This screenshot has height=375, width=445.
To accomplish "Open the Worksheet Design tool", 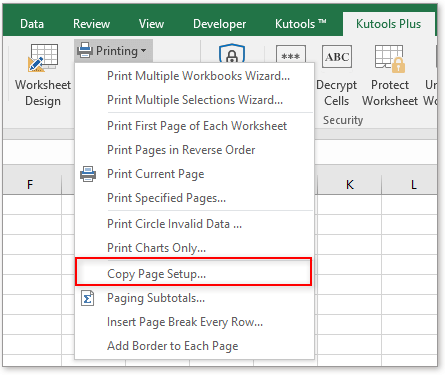I will pyautogui.click(x=43, y=75).
